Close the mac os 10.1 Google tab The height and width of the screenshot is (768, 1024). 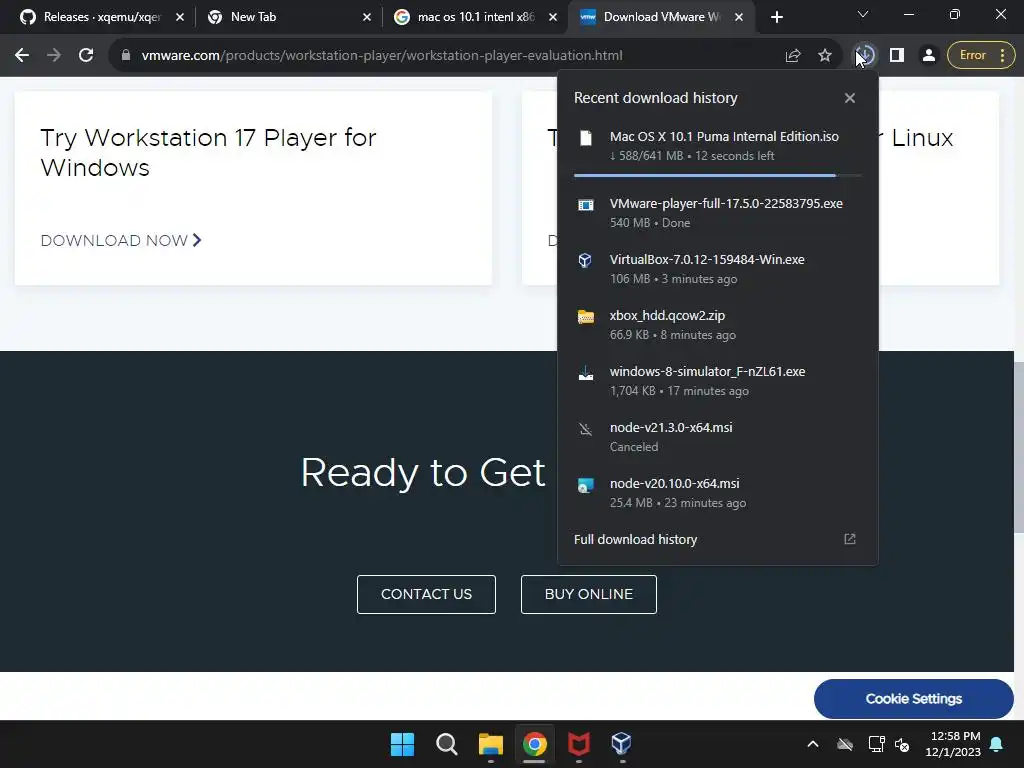(x=553, y=17)
